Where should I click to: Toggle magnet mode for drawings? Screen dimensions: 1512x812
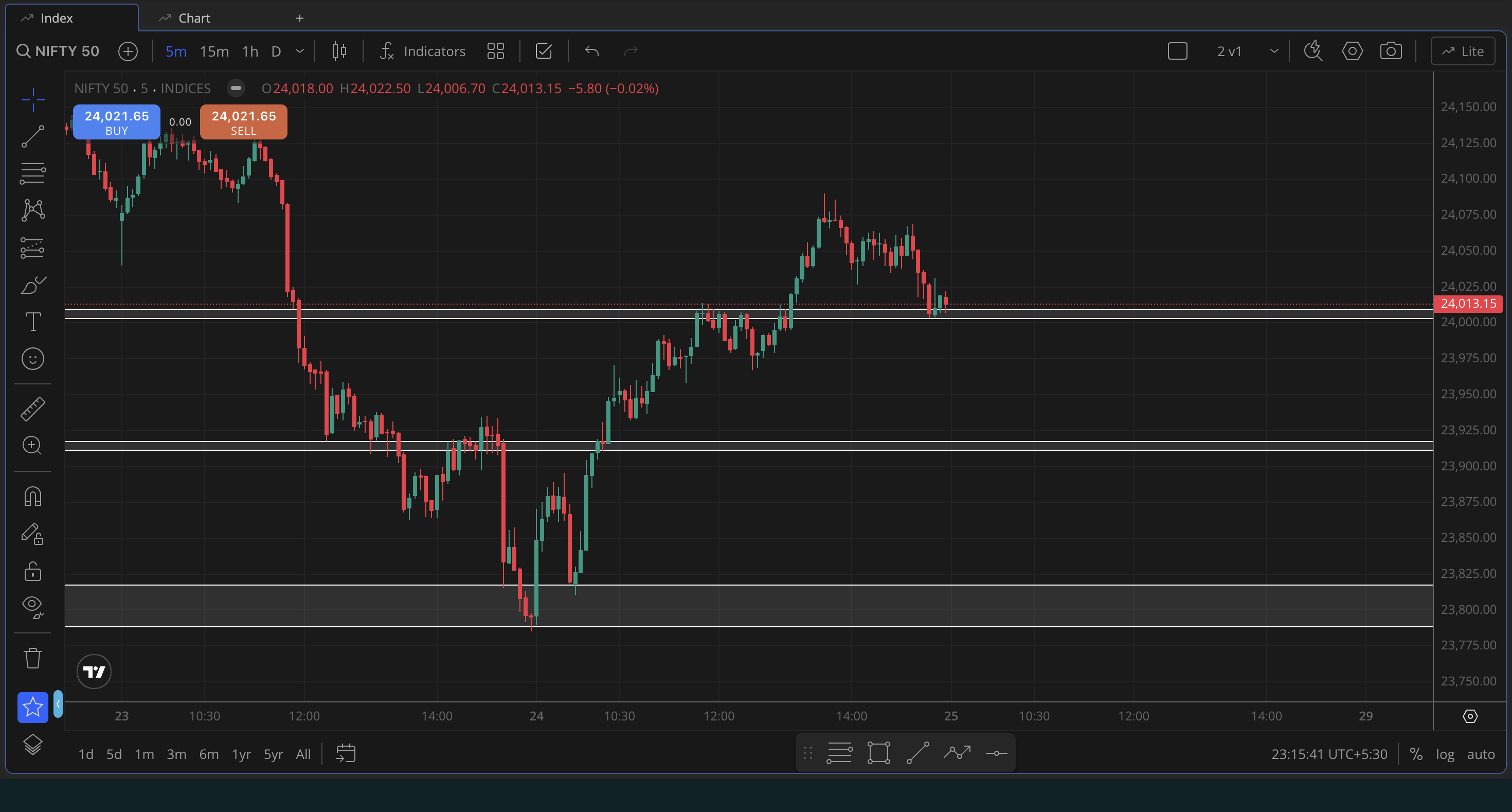[33, 496]
